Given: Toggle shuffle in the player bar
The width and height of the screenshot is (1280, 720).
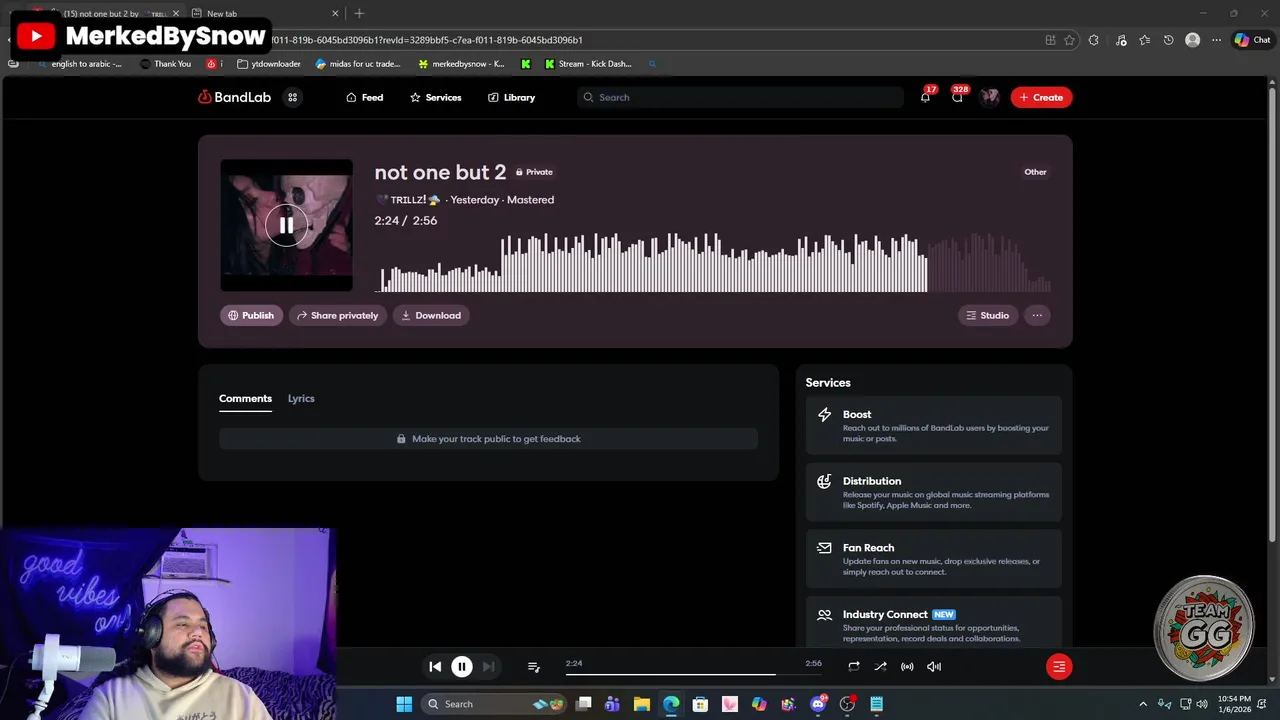Looking at the screenshot, I should pyautogui.click(x=880, y=666).
